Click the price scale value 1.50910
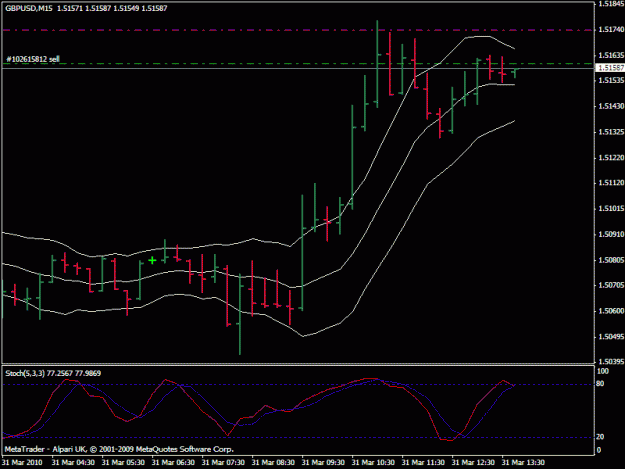Image resolution: width=625 pixels, height=469 pixels. click(x=611, y=234)
